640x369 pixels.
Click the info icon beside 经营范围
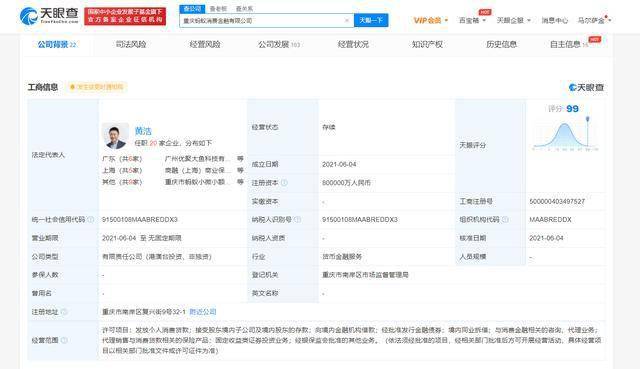(x=64, y=340)
